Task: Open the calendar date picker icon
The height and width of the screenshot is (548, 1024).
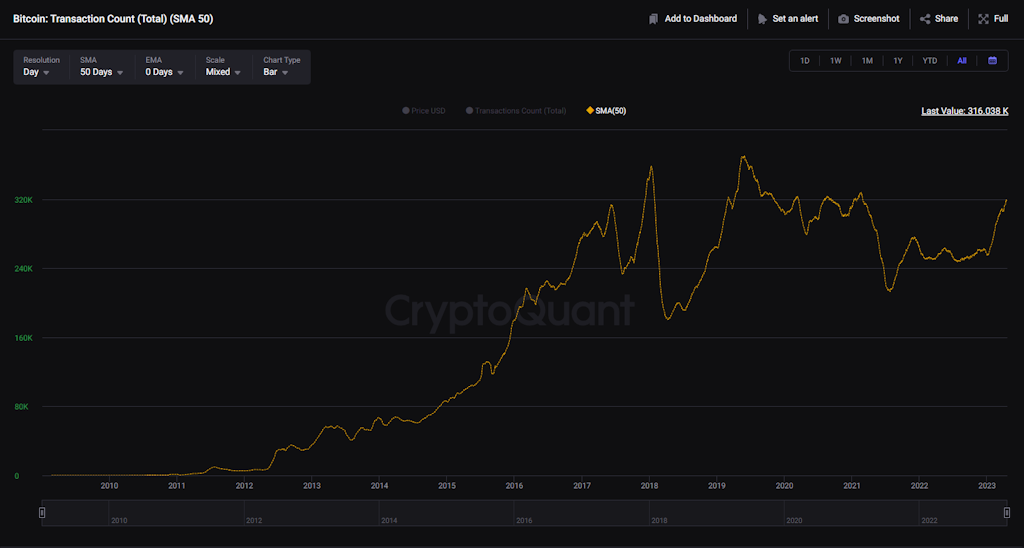Action: (x=992, y=61)
